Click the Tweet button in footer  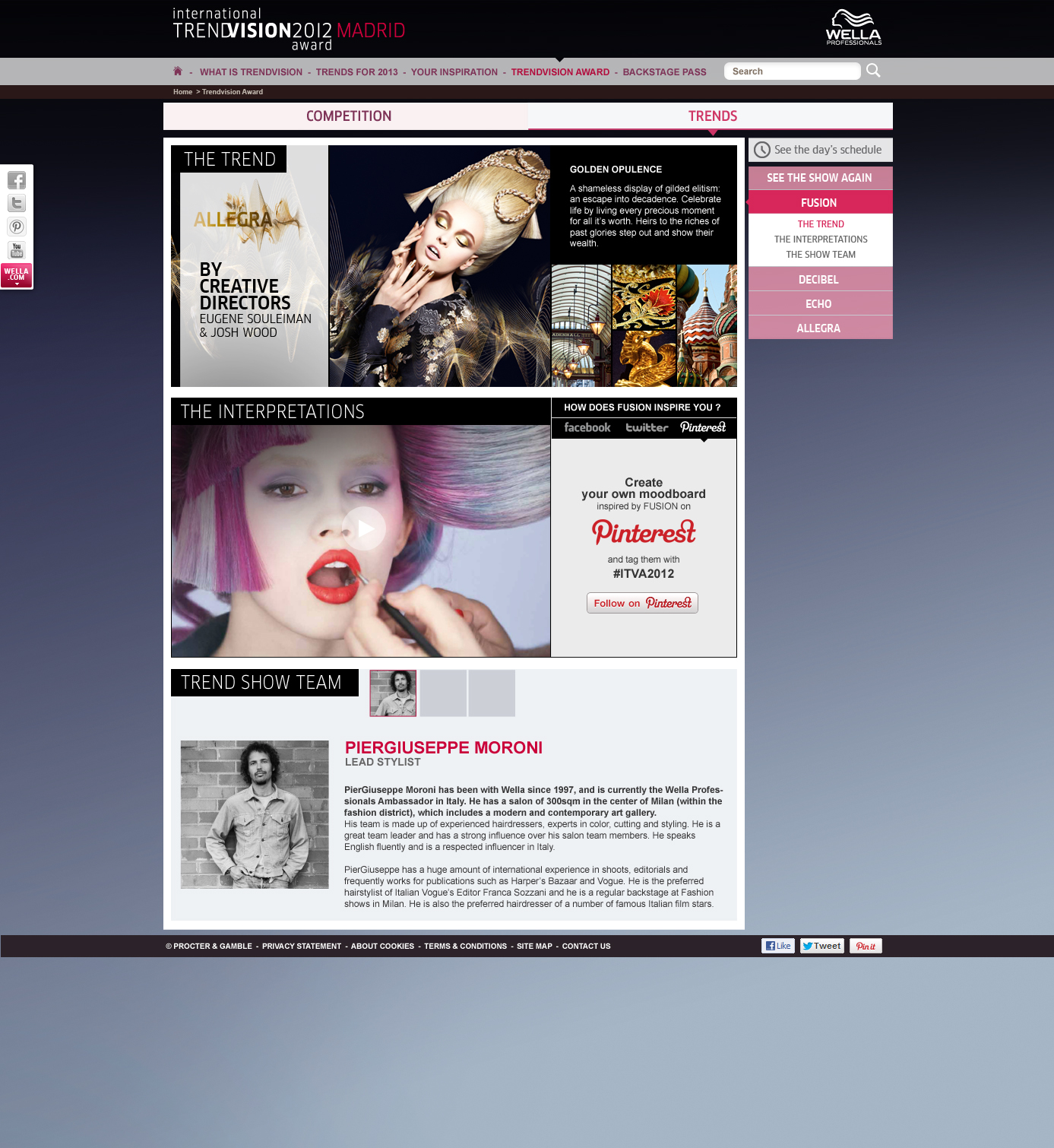point(822,946)
